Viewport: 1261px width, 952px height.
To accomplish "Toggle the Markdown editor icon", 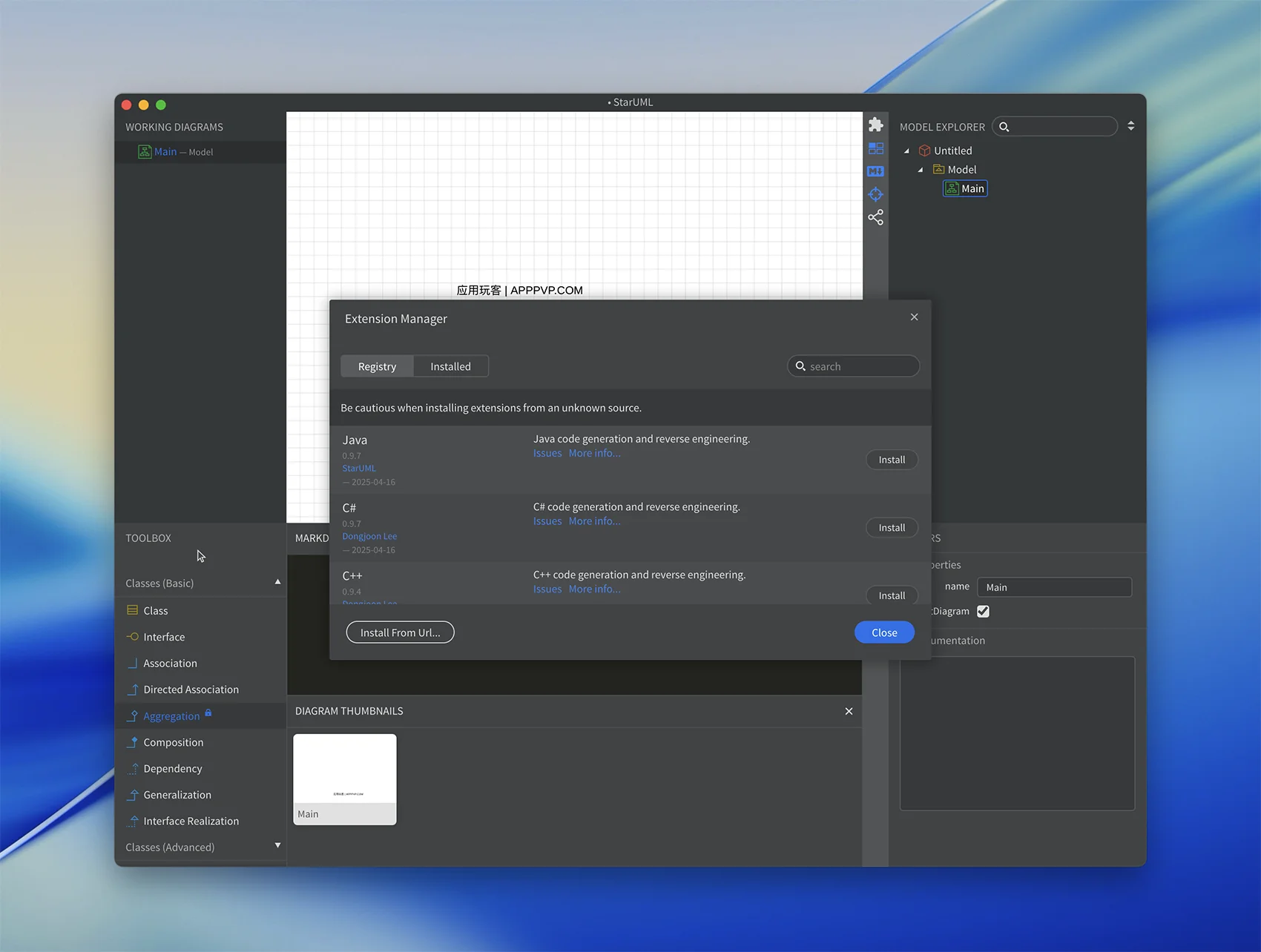I will click(x=875, y=171).
